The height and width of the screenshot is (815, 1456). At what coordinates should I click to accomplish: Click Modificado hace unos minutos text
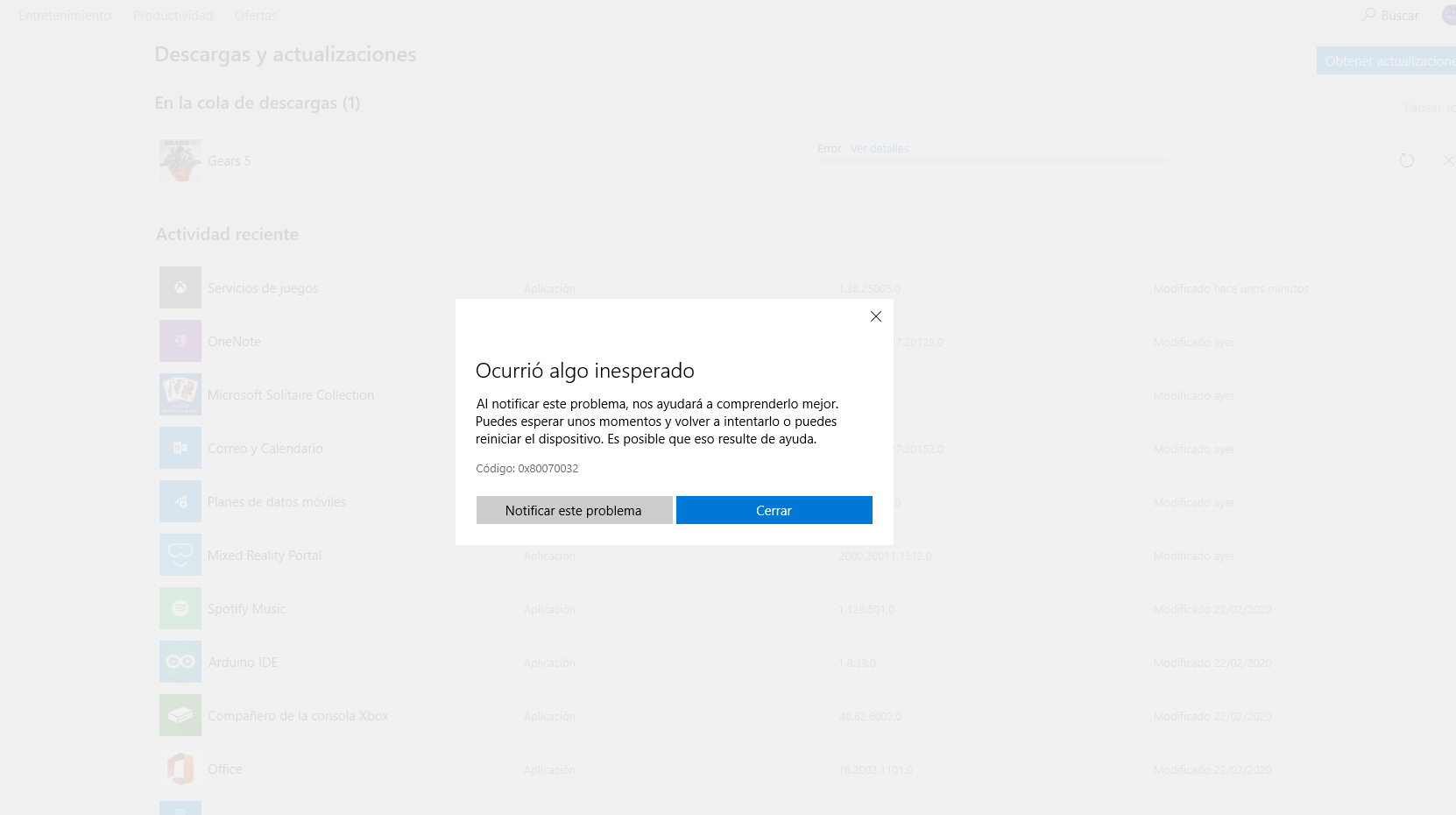1231,289
